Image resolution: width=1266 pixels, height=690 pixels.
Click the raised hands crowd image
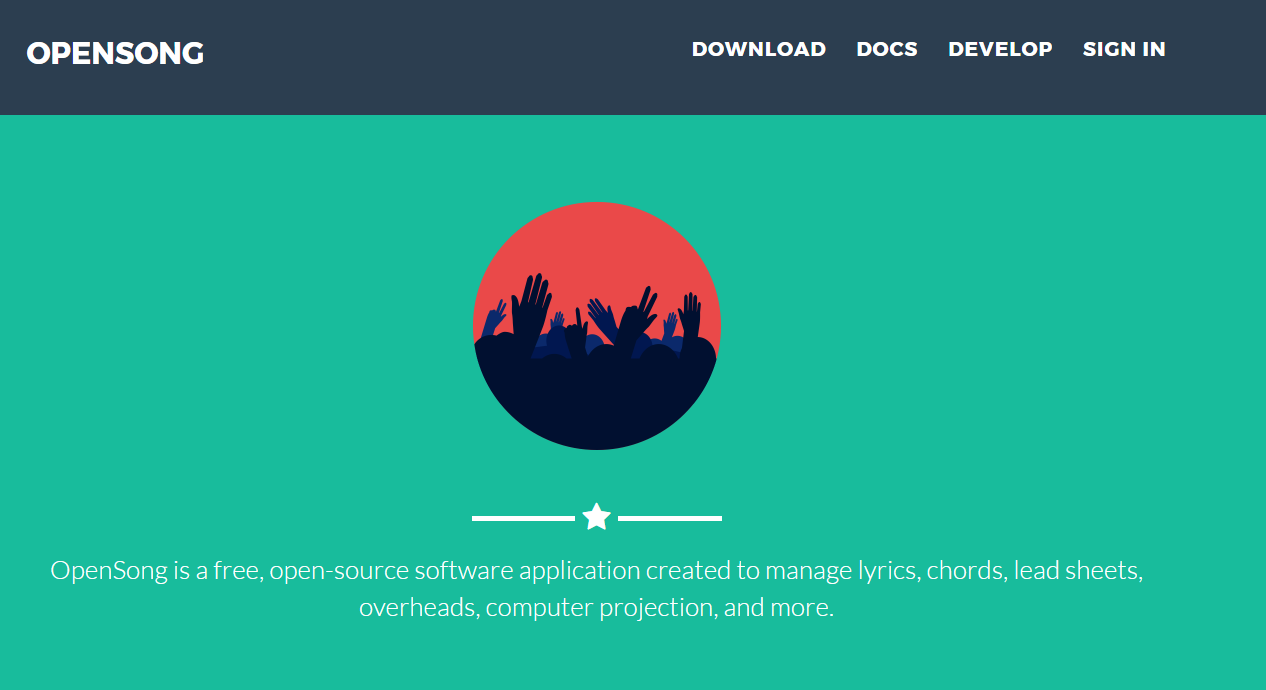[x=597, y=326]
